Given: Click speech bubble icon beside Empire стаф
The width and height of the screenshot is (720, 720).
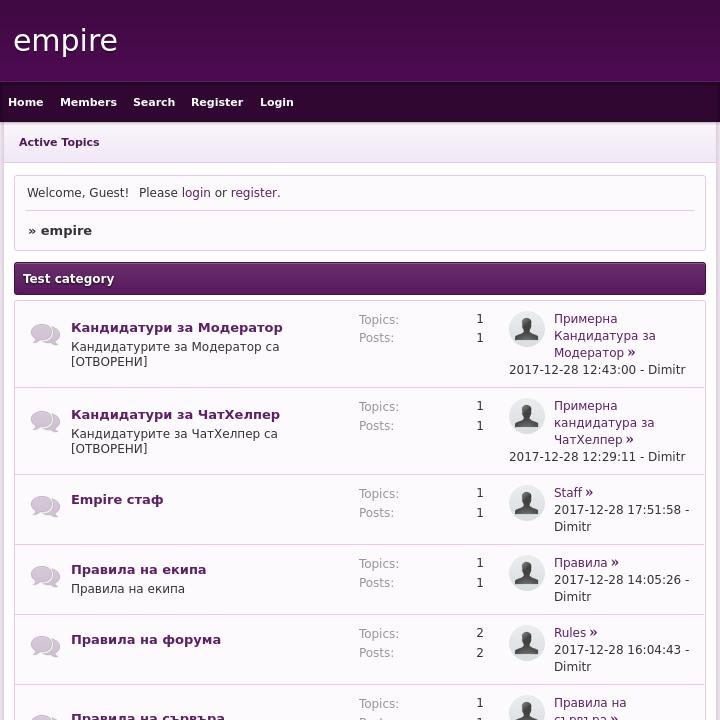Looking at the screenshot, I should point(45,506).
